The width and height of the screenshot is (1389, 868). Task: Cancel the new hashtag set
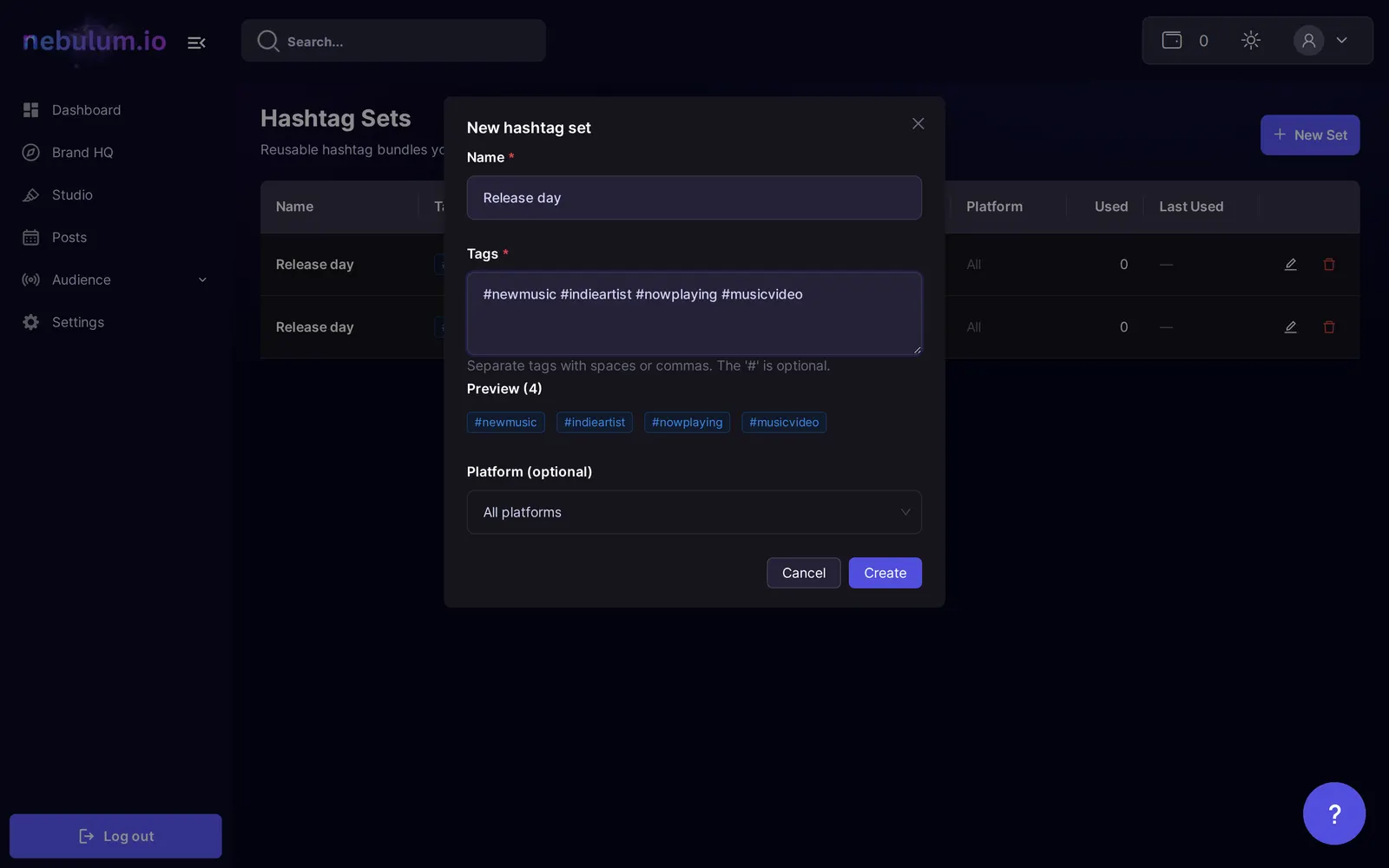(x=804, y=573)
